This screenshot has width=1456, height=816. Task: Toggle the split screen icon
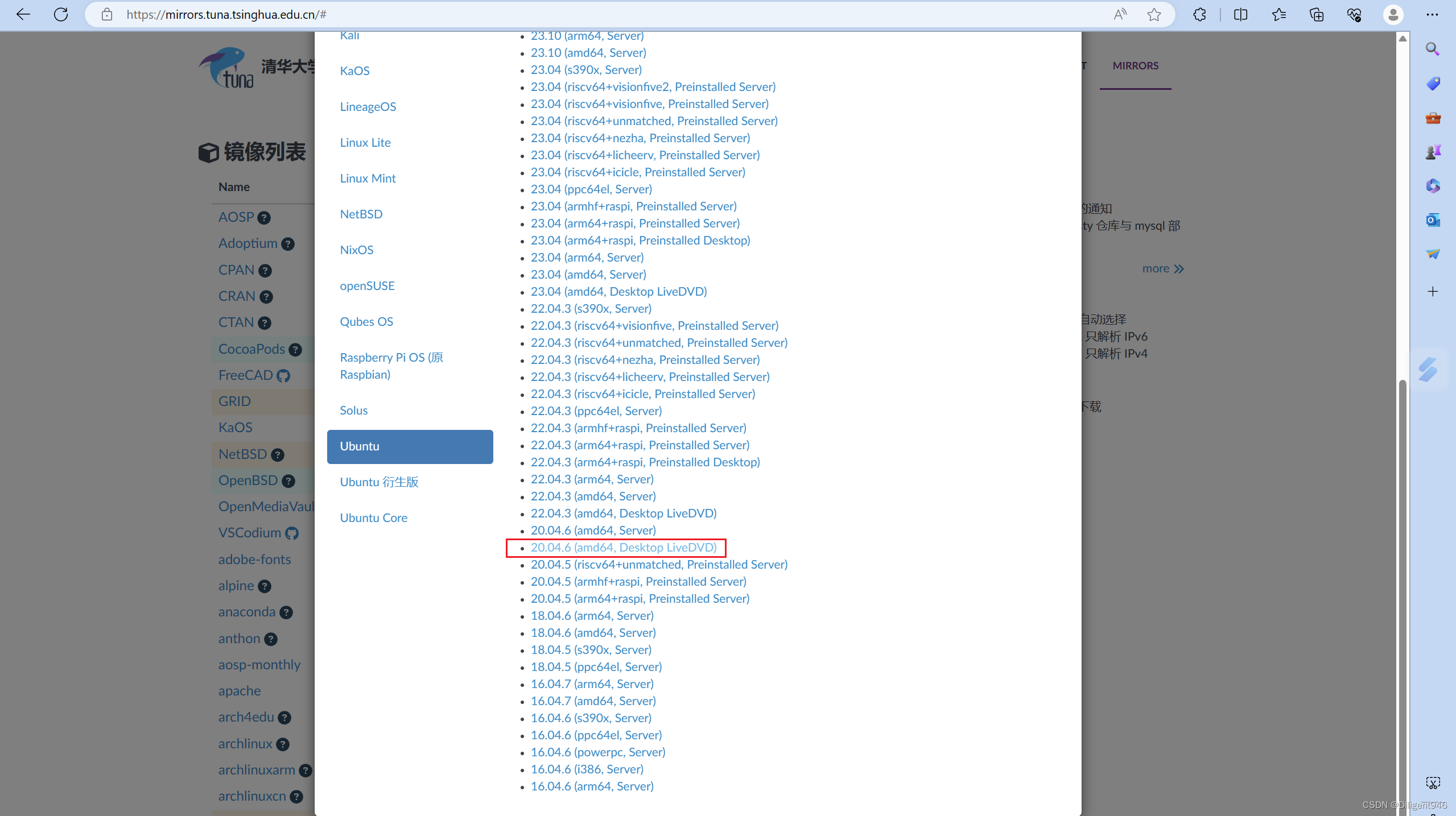coord(1240,15)
